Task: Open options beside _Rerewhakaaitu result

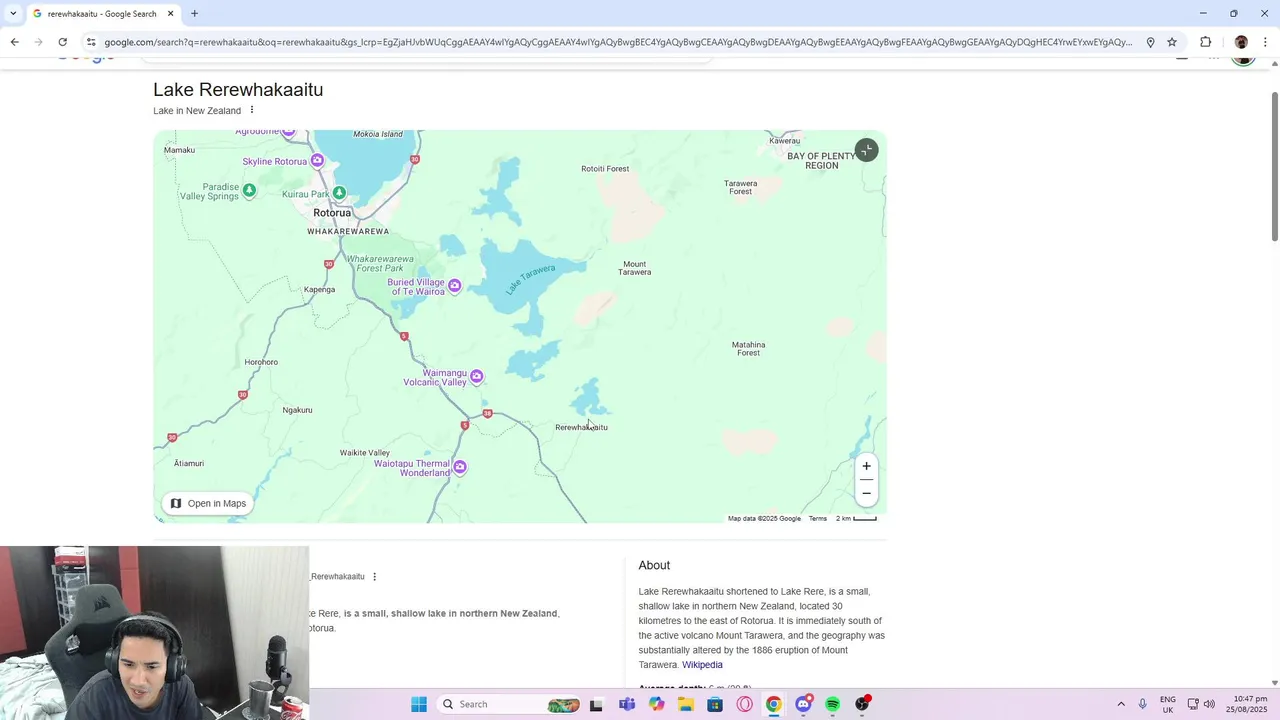Action: [x=375, y=577]
